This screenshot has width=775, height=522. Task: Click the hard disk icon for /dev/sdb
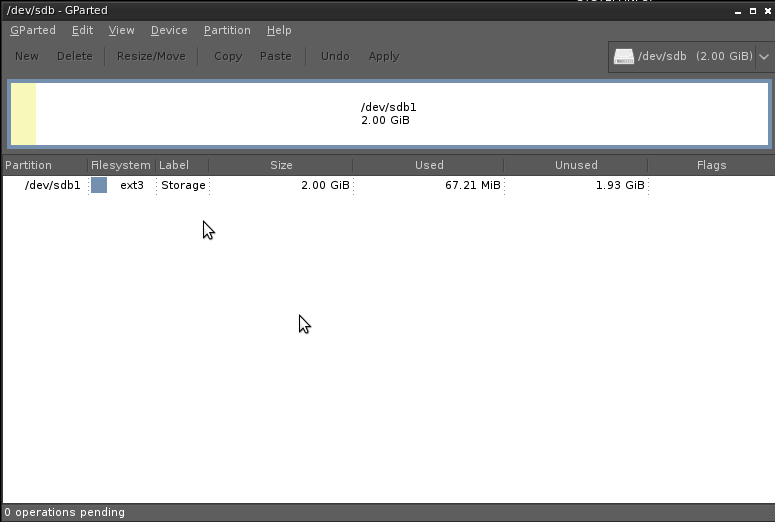pyautogui.click(x=624, y=56)
